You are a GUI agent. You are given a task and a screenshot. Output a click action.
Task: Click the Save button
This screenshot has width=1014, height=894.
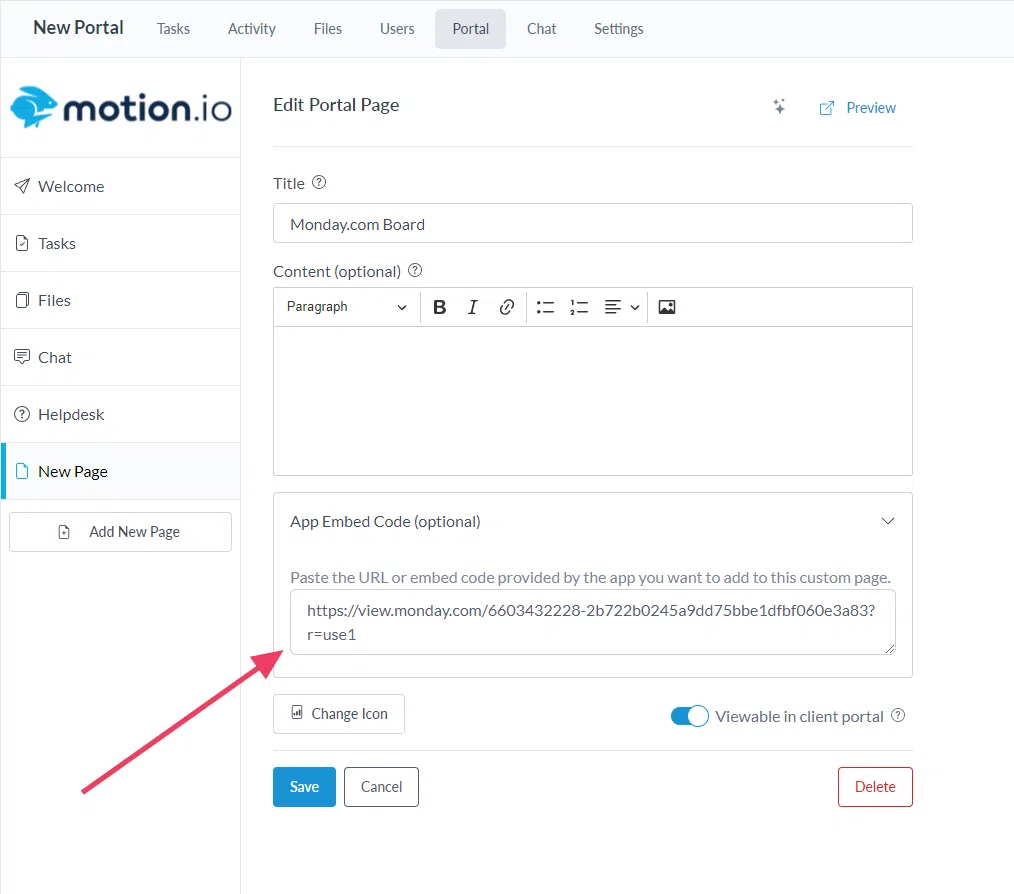pos(304,787)
